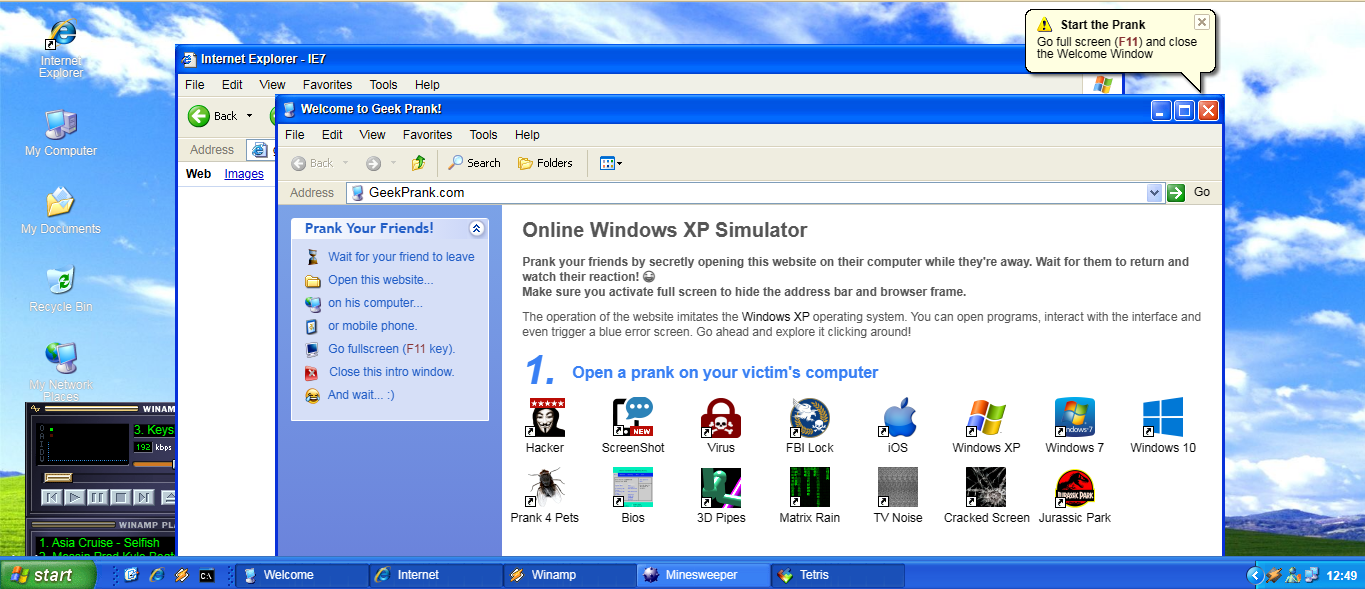Open the 3D Pipes screensaver icon
The image size is (1365, 589).
click(x=721, y=495)
